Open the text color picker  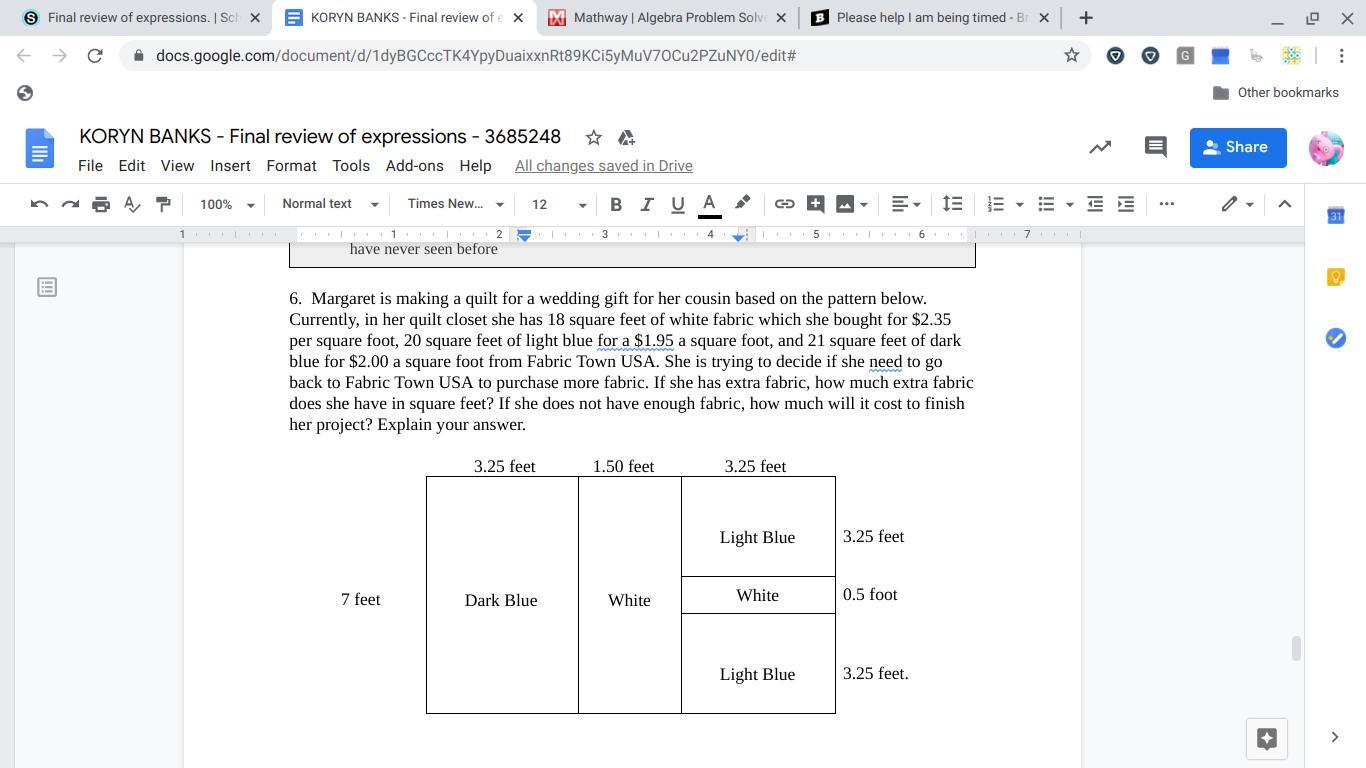709,204
